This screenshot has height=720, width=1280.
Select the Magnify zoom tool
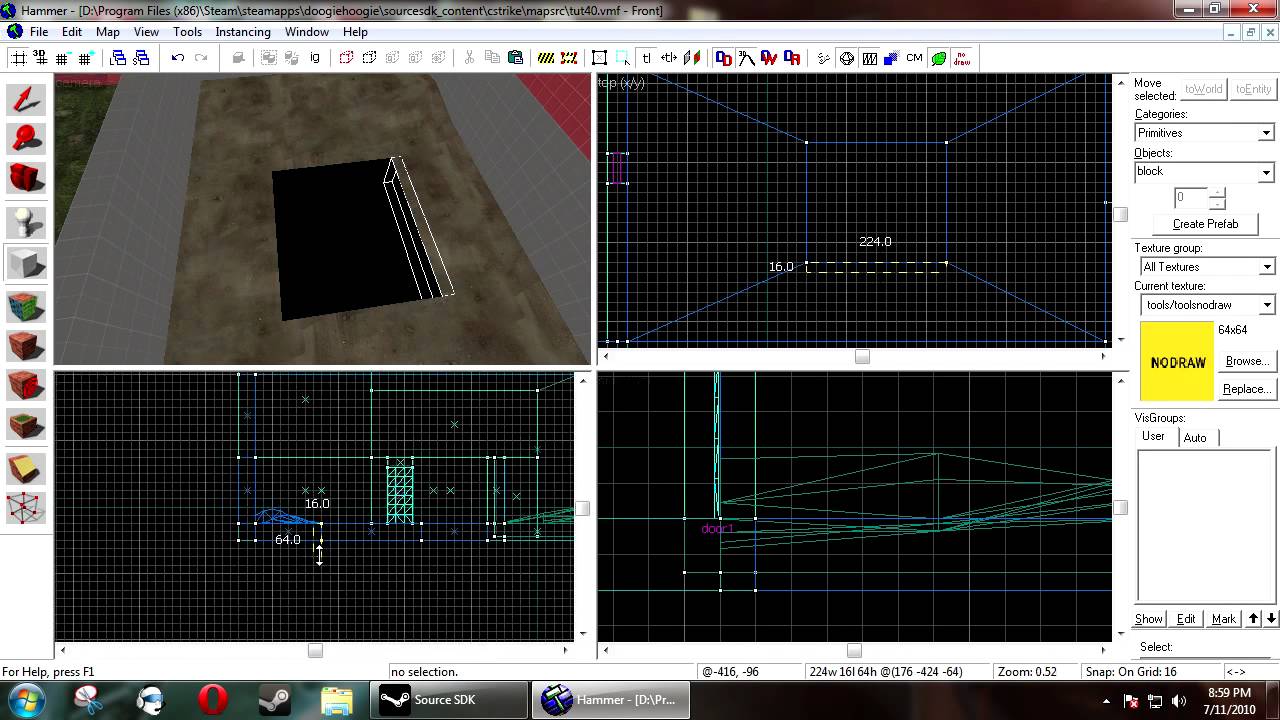pos(26,139)
